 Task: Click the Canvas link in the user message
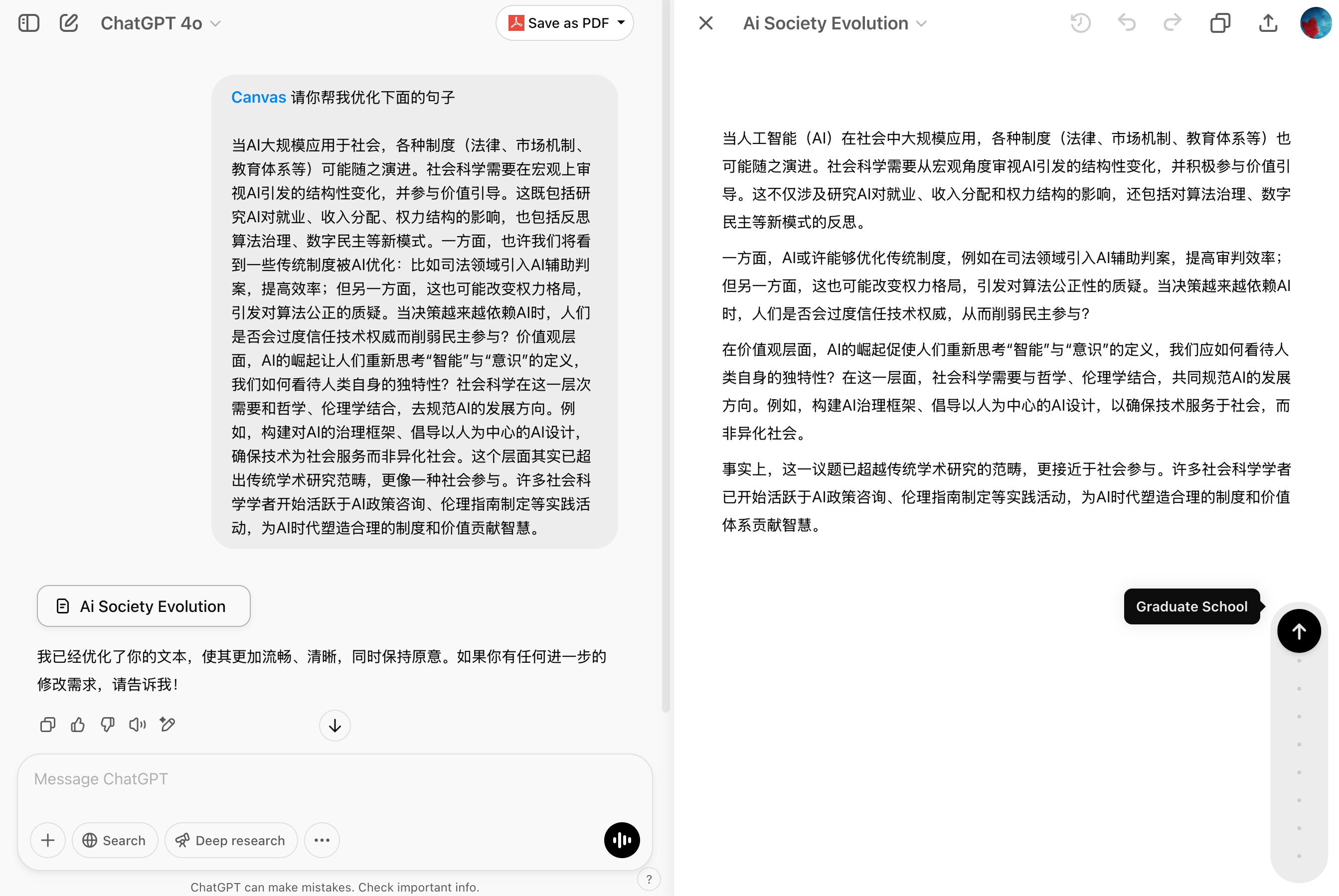pyautogui.click(x=258, y=97)
